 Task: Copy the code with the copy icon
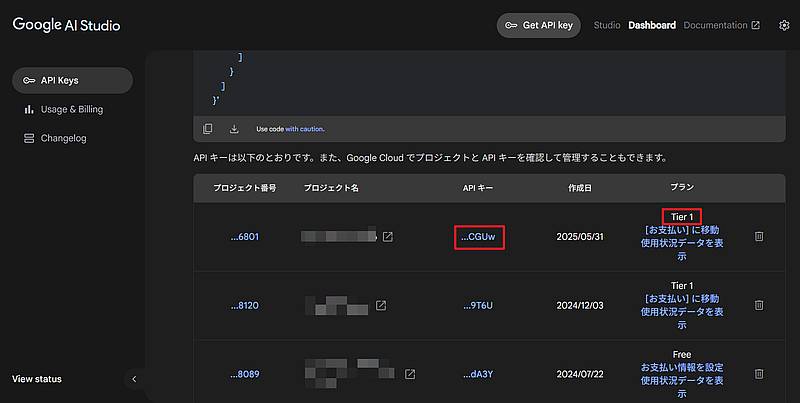coord(207,129)
